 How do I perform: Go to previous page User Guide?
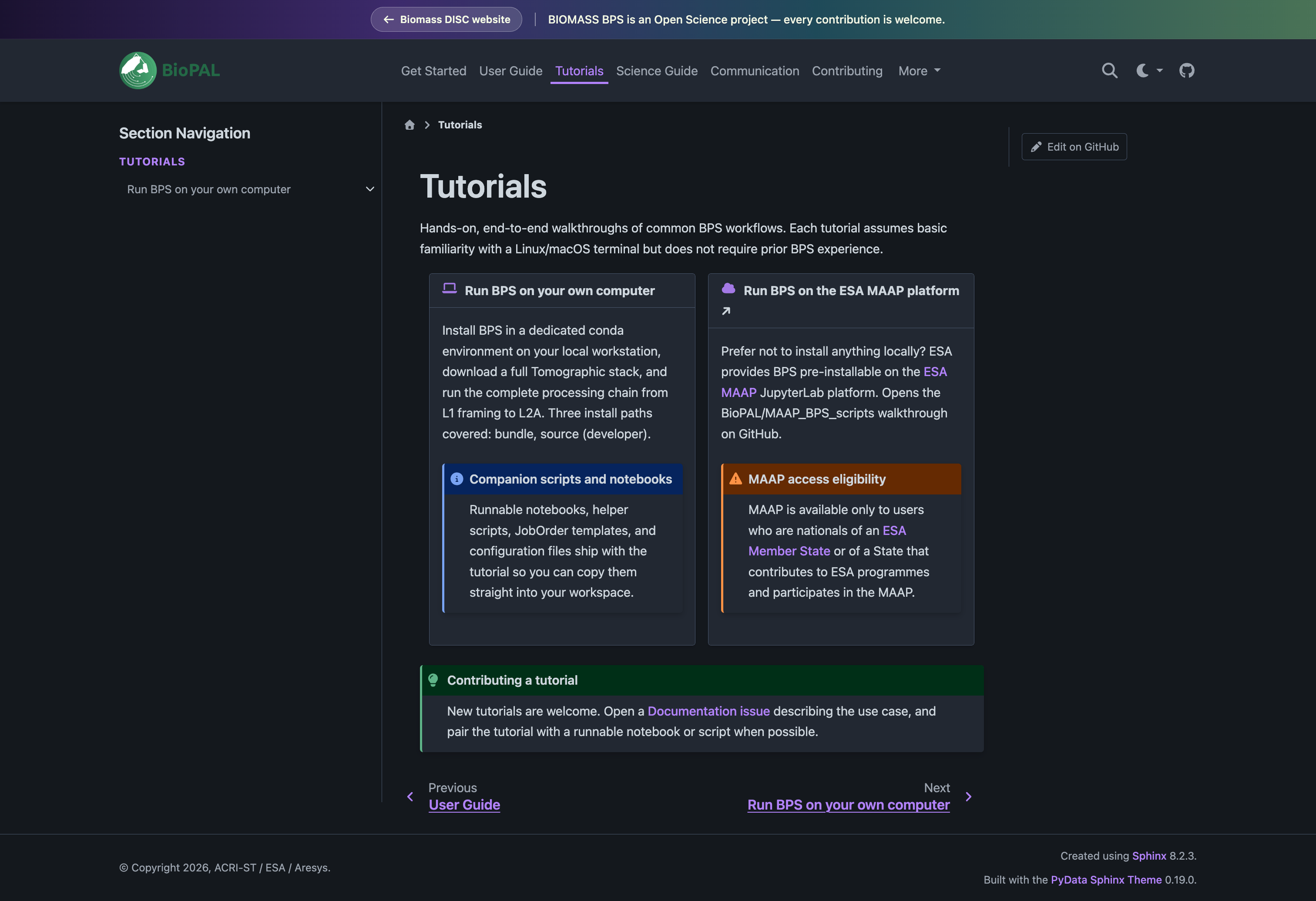[464, 805]
